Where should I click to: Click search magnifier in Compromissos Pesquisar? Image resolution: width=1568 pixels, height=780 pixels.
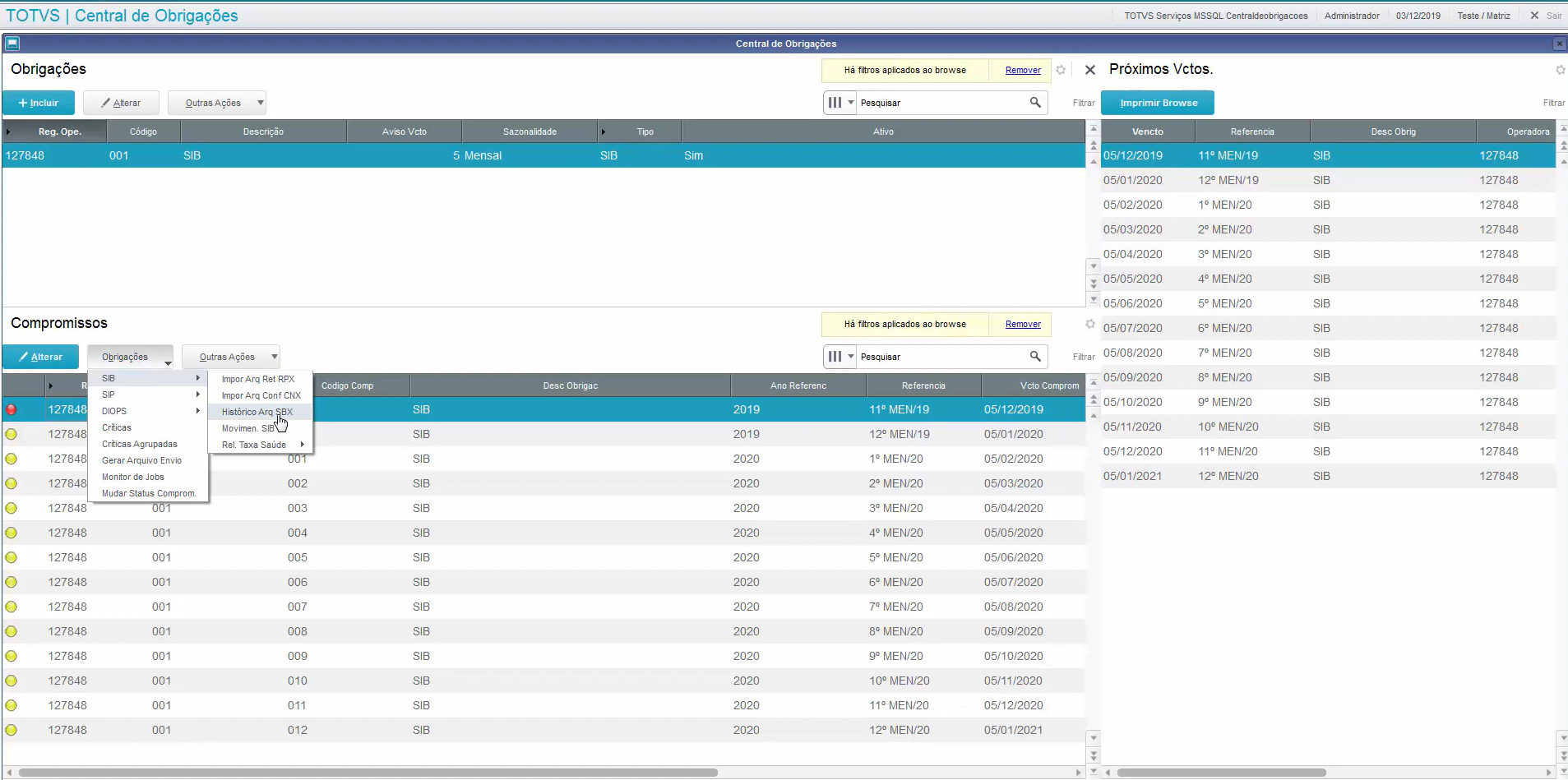(1035, 357)
